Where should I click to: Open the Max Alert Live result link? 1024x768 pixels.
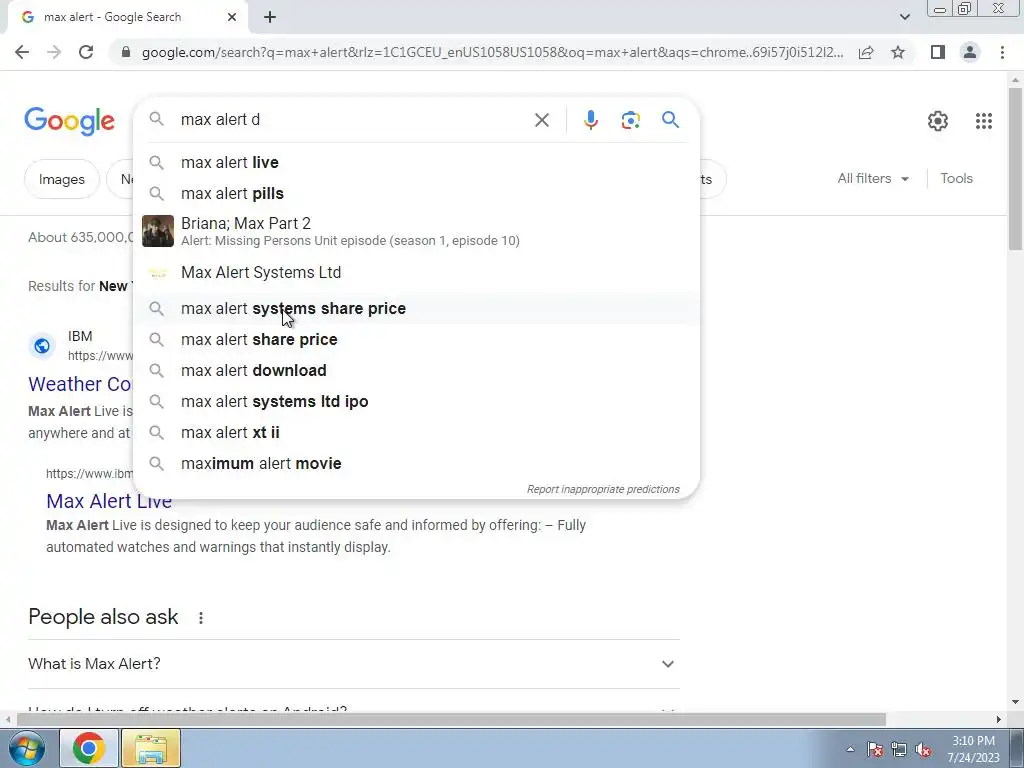pyautogui.click(x=109, y=501)
